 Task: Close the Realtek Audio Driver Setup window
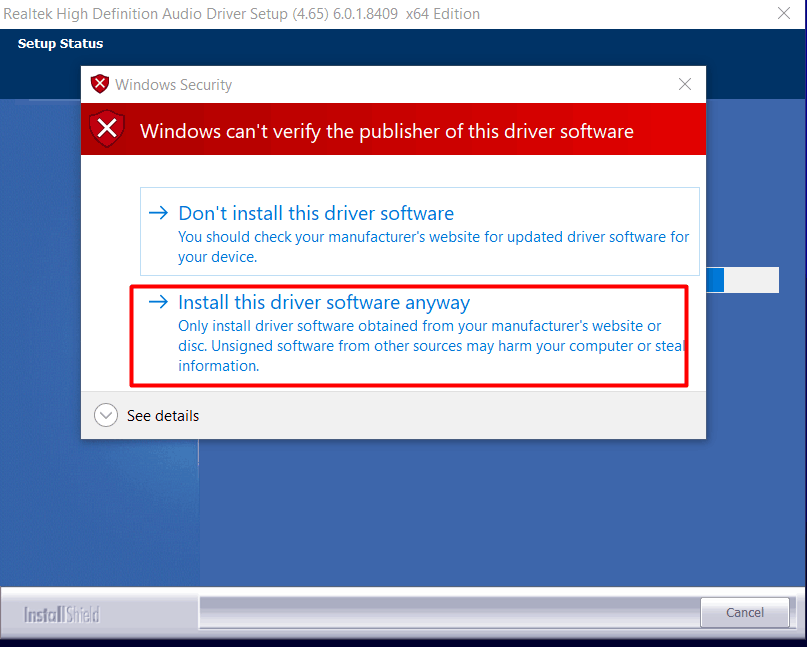tap(783, 13)
